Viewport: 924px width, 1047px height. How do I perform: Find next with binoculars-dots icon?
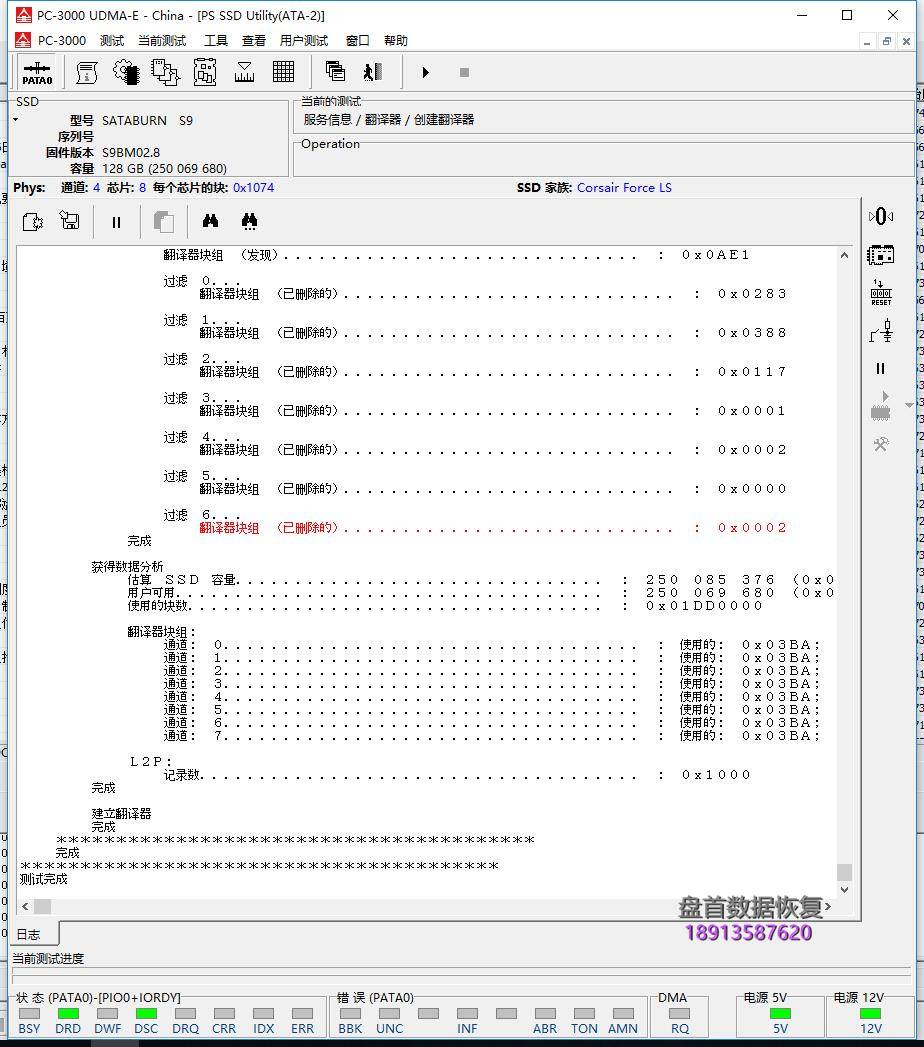point(249,221)
